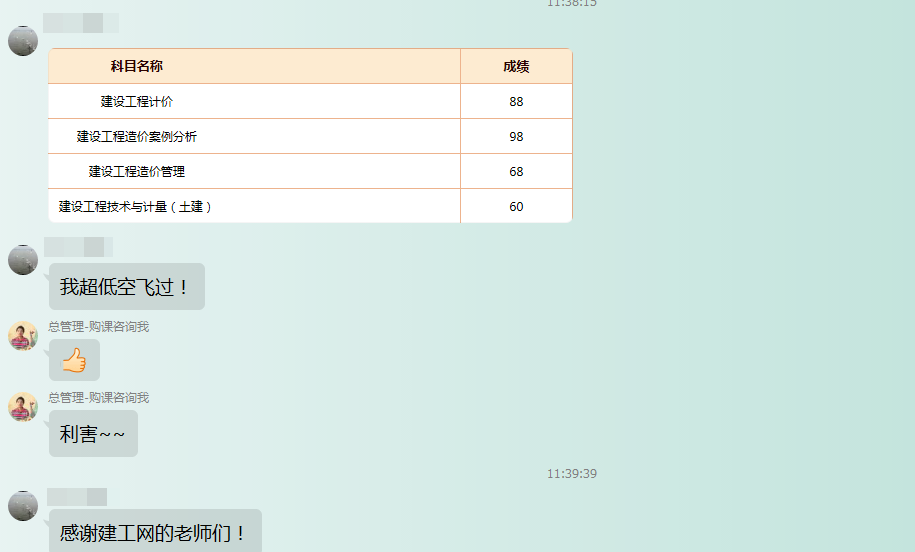Viewport: 915px width, 552px height.
Task: Click the score 60 cell
Action: (x=516, y=207)
